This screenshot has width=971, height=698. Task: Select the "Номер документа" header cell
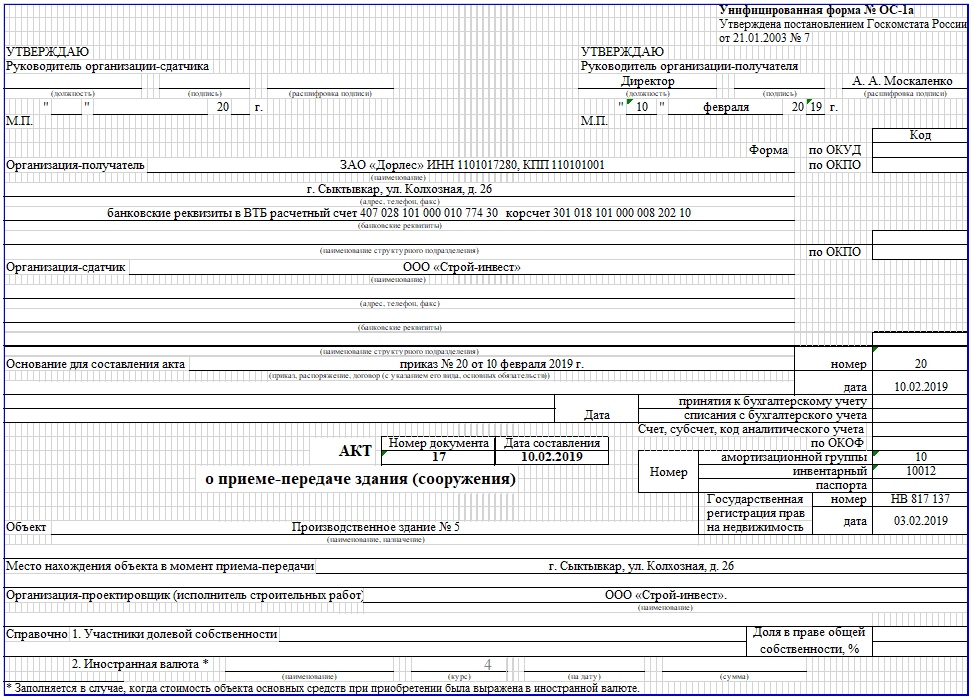[x=438, y=443]
